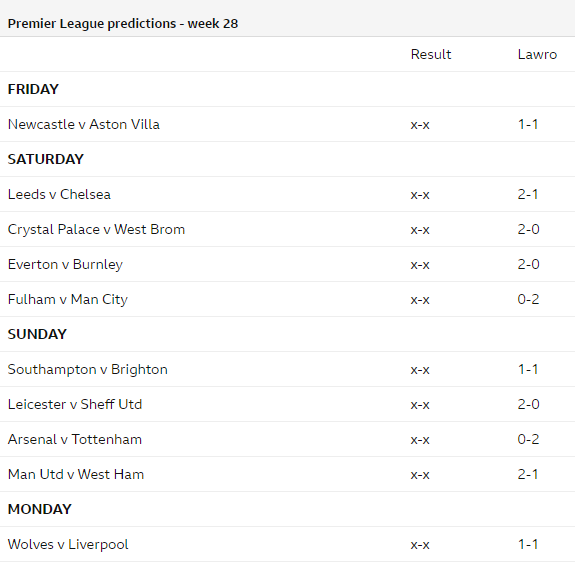Viewport: 575px width, 562px height.
Task: Click Lawro's 2-1 prediction for Man Utd match
Action: pos(528,474)
